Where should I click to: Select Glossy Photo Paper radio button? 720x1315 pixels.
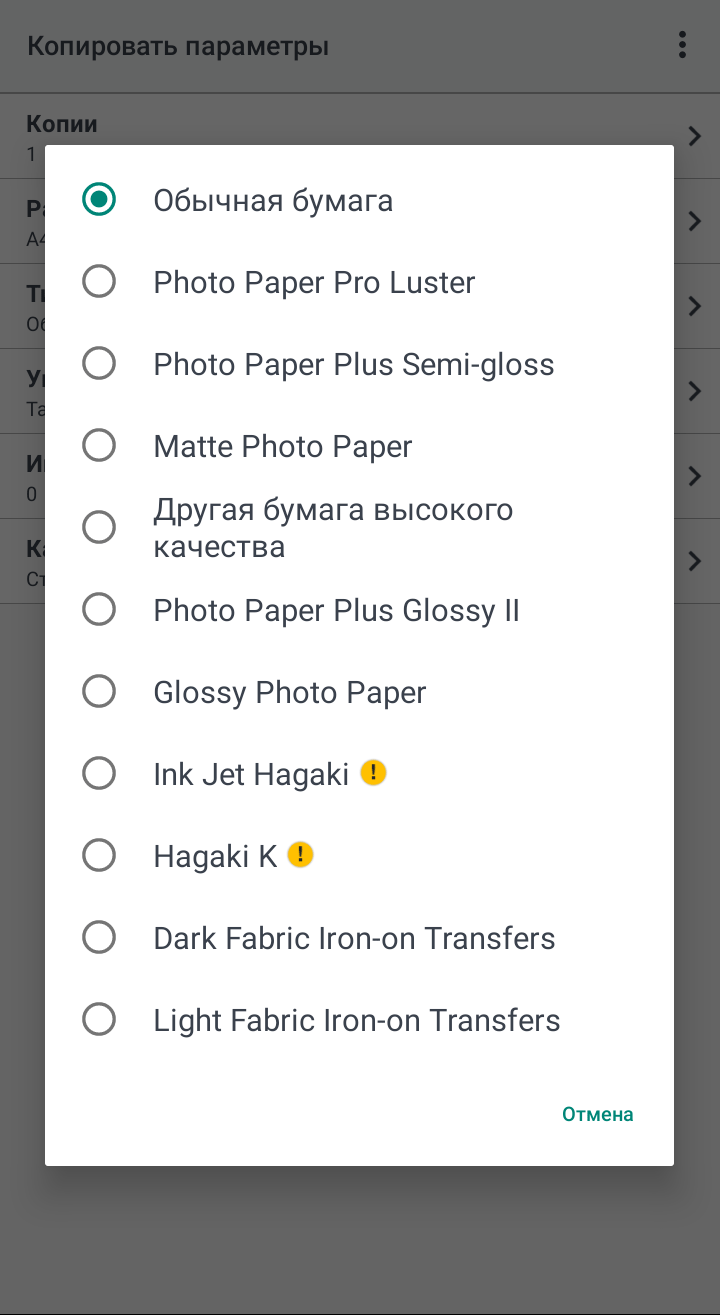pyautogui.click(x=99, y=692)
